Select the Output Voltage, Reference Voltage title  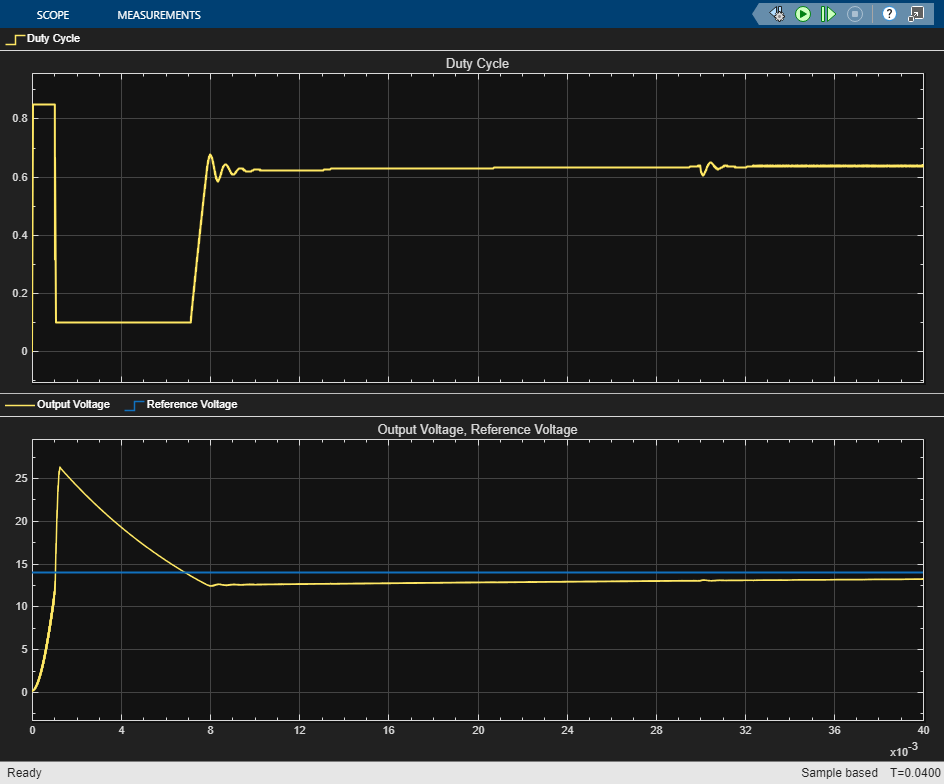pos(477,429)
